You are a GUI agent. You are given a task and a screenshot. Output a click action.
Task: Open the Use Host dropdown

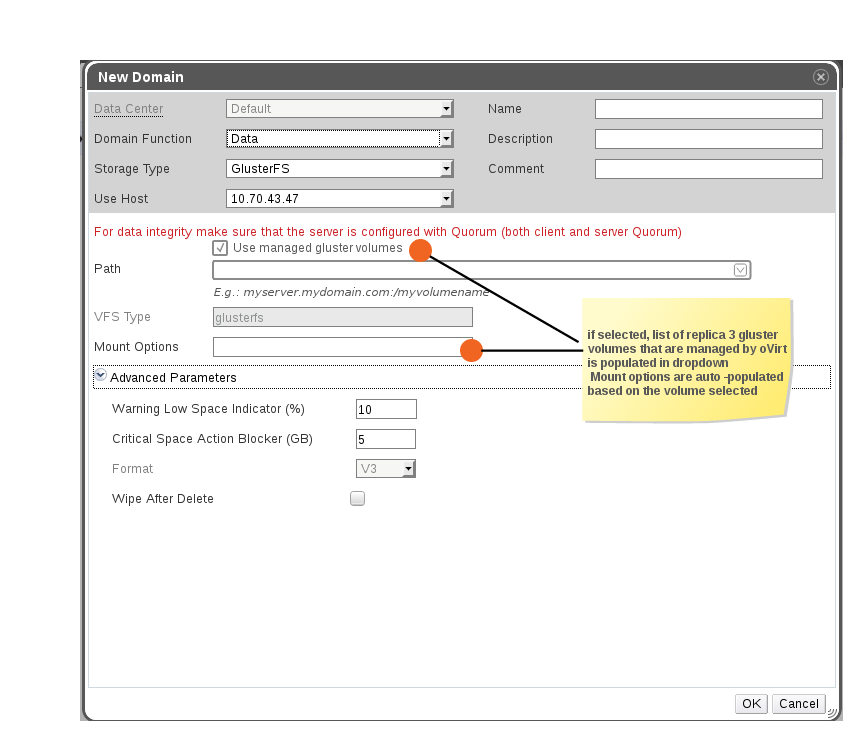tap(447, 199)
